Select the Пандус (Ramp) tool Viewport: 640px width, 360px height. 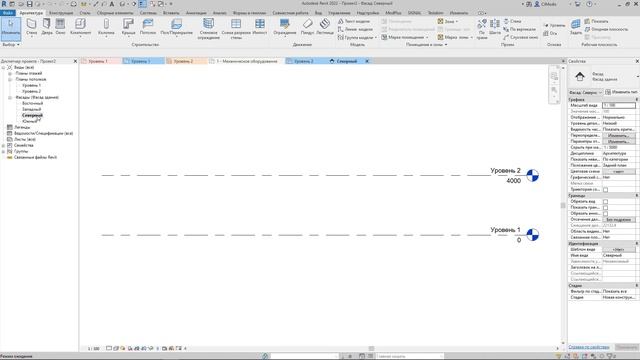307,27
